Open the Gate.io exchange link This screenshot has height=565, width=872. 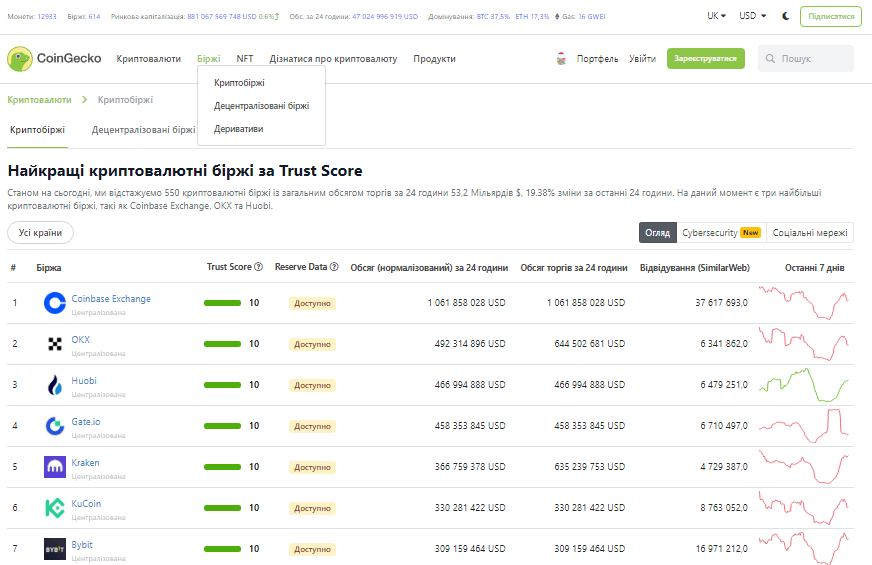coord(86,422)
